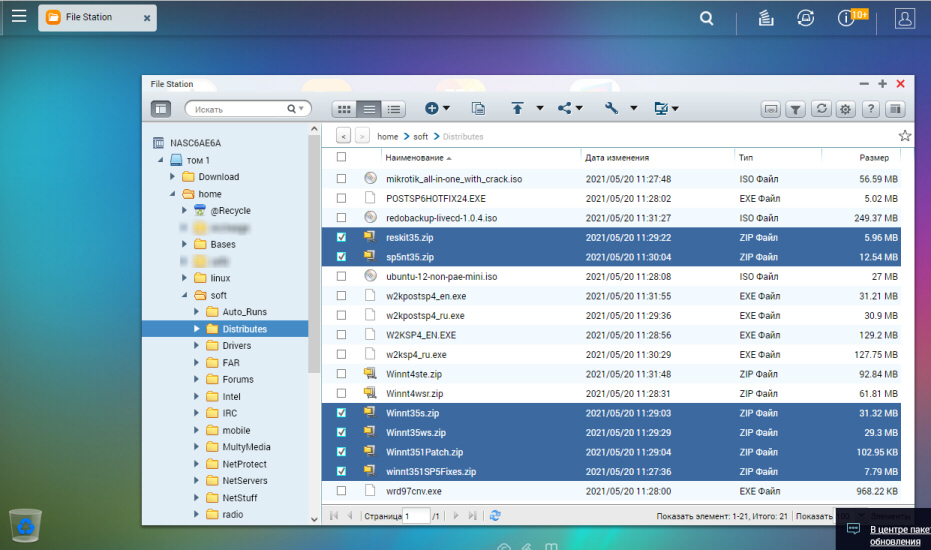Click the panel layout icon beside help
The height and width of the screenshot is (550, 931).
click(x=895, y=109)
